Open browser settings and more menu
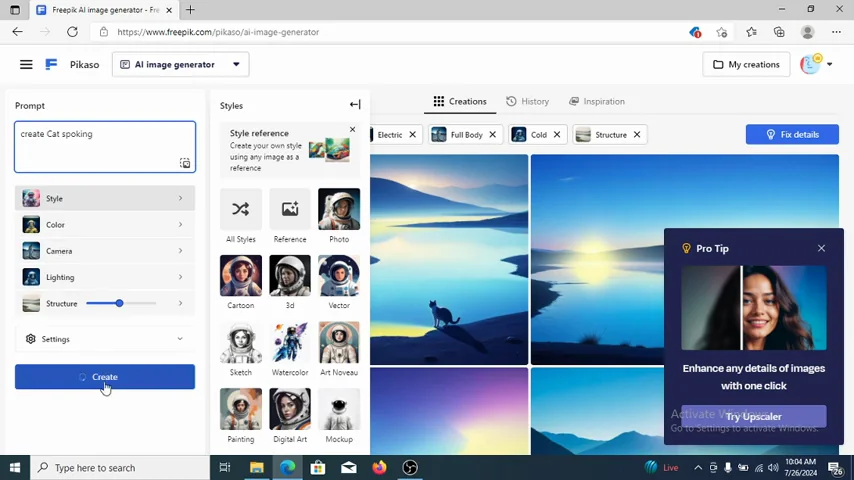This screenshot has height=480, width=854. pyautogui.click(x=836, y=32)
